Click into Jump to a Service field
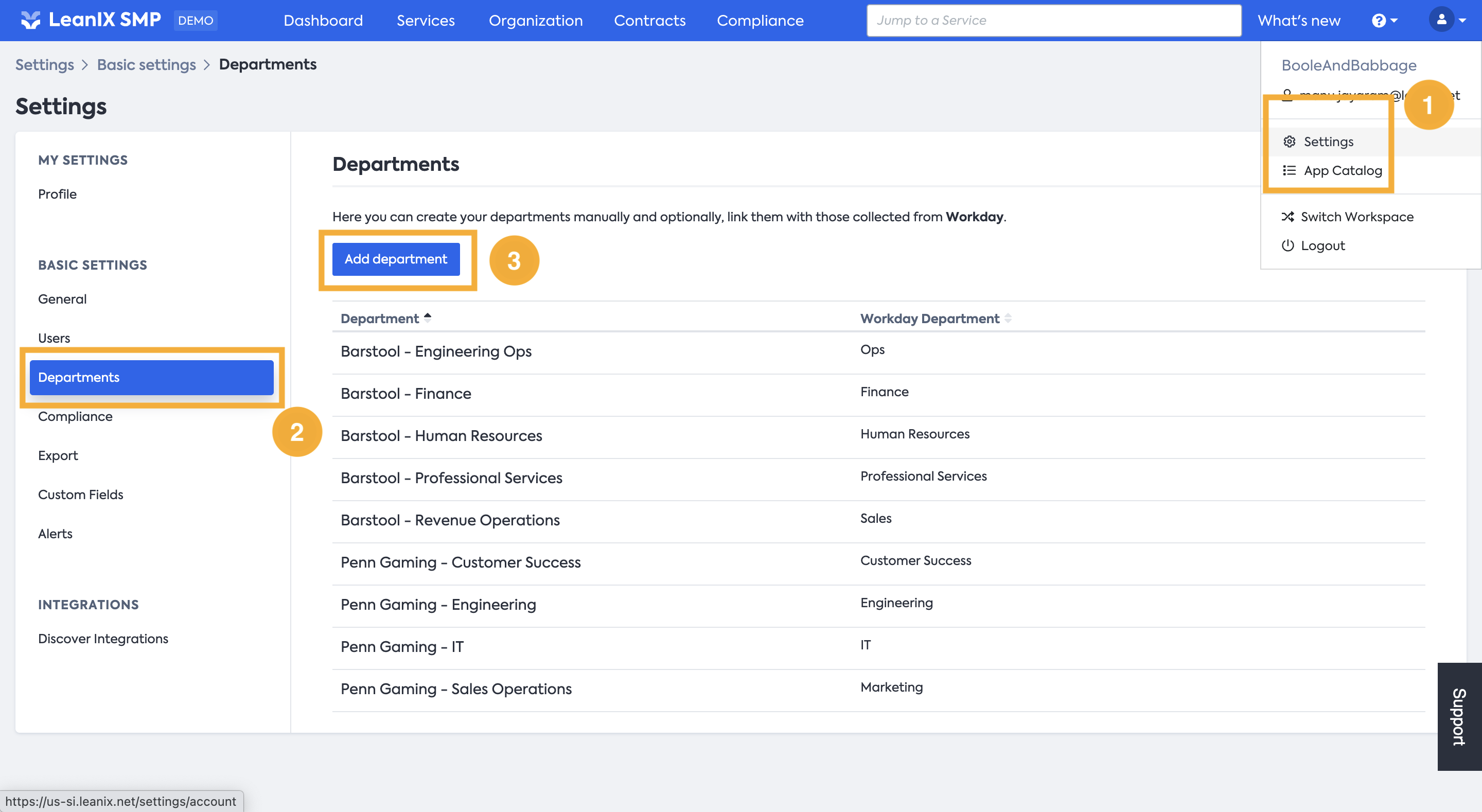 pyautogui.click(x=1053, y=21)
